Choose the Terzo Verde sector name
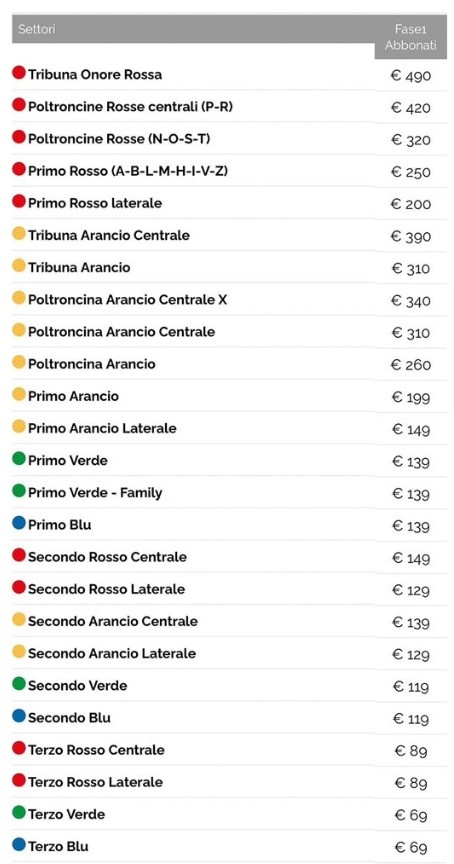The image size is (454, 864). (66, 814)
